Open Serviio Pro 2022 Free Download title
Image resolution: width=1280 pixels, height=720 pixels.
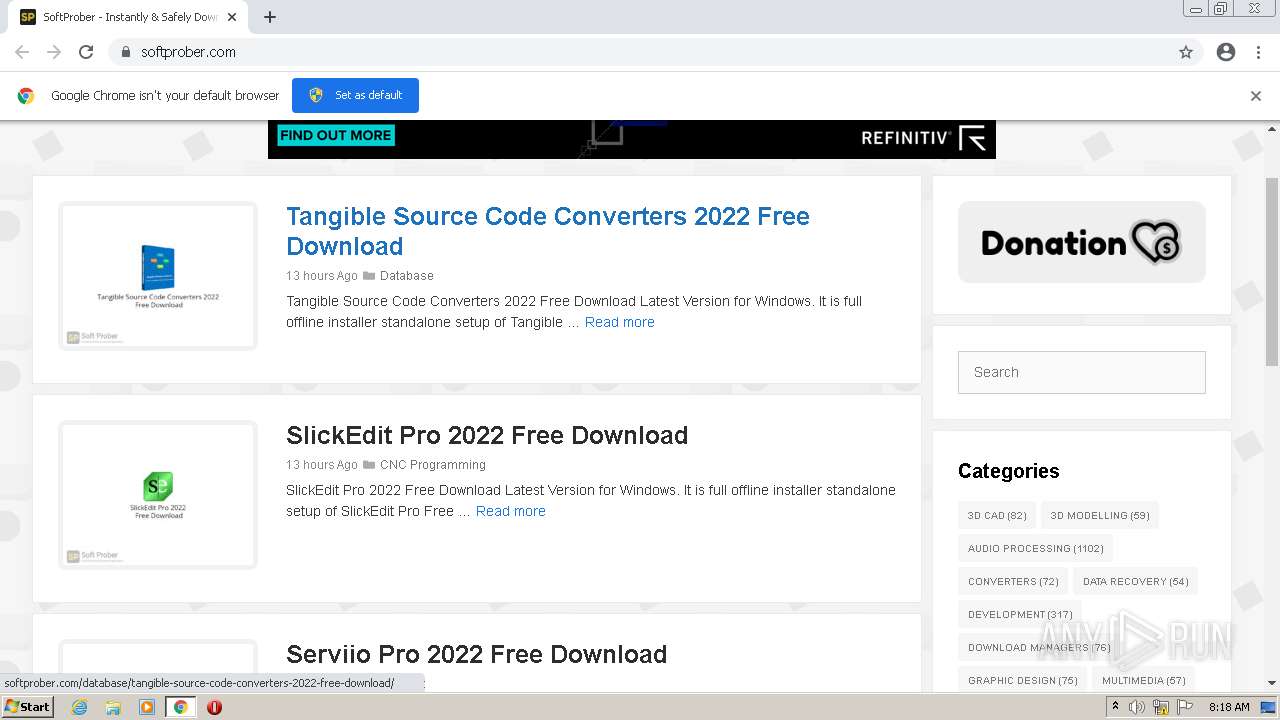point(476,654)
